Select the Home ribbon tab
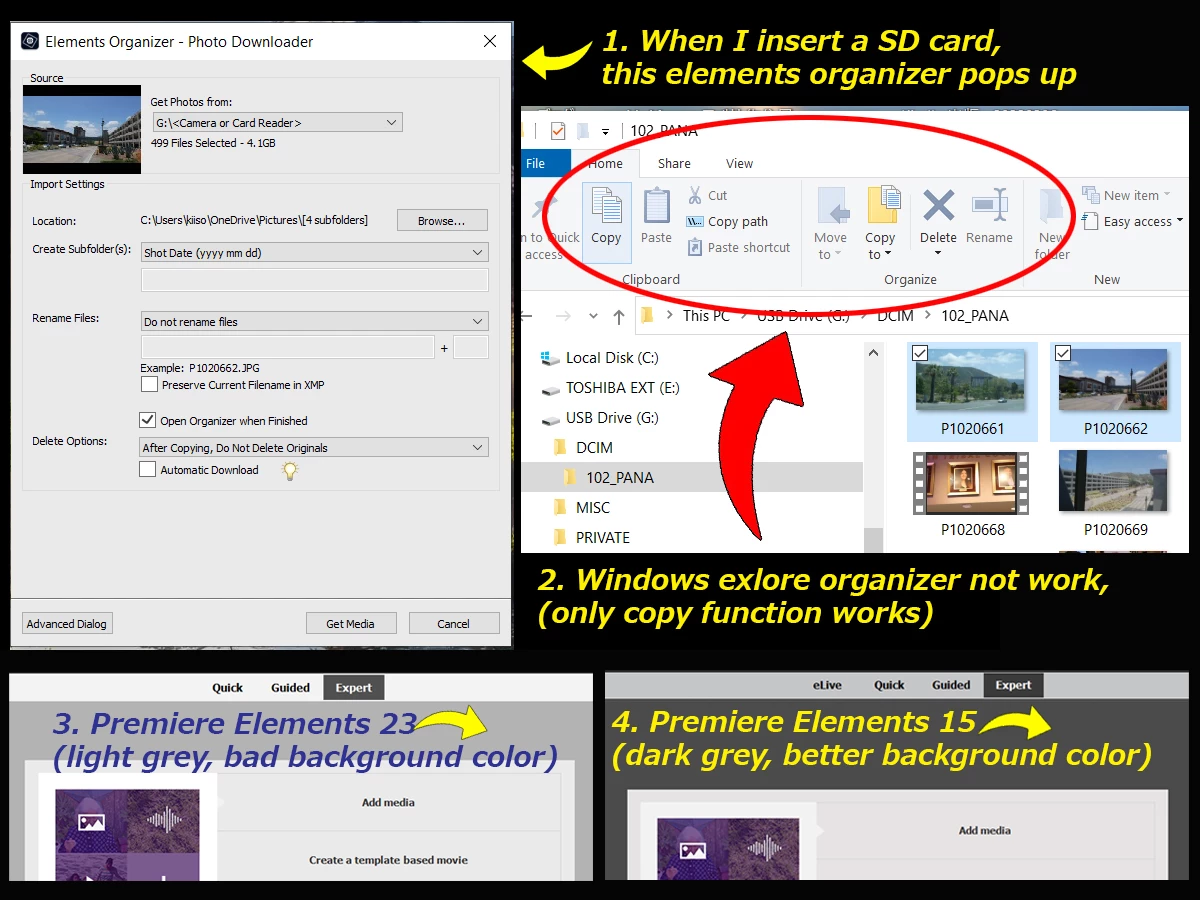Viewport: 1200px width, 900px height. (x=605, y=164)
